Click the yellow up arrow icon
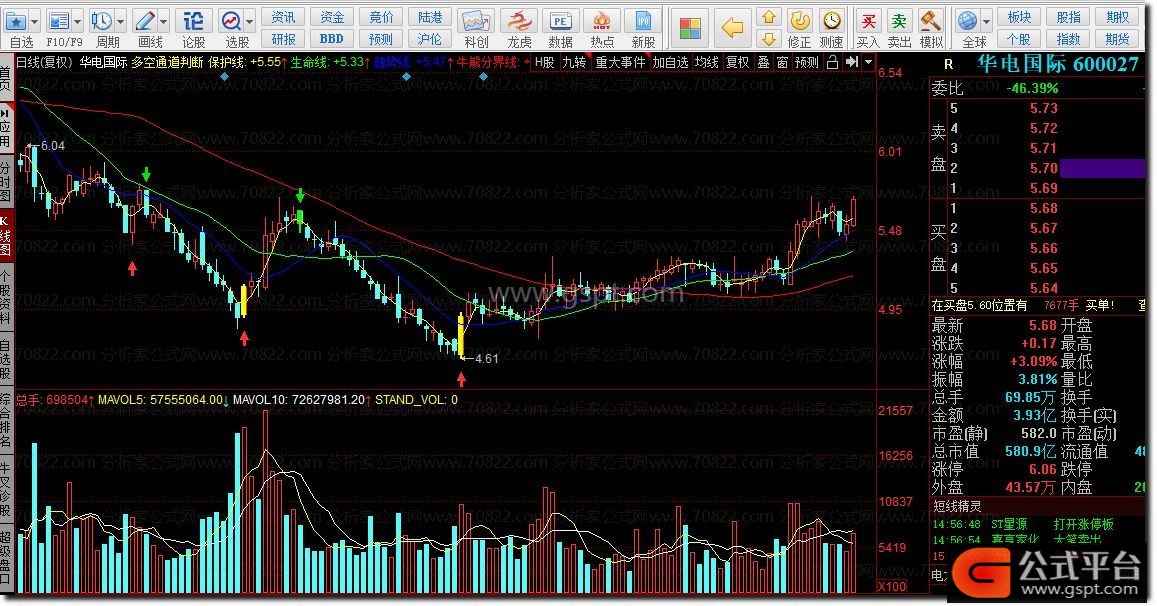Image resolution: width=1157 pixels, height=606 pixels. point(769,17)
